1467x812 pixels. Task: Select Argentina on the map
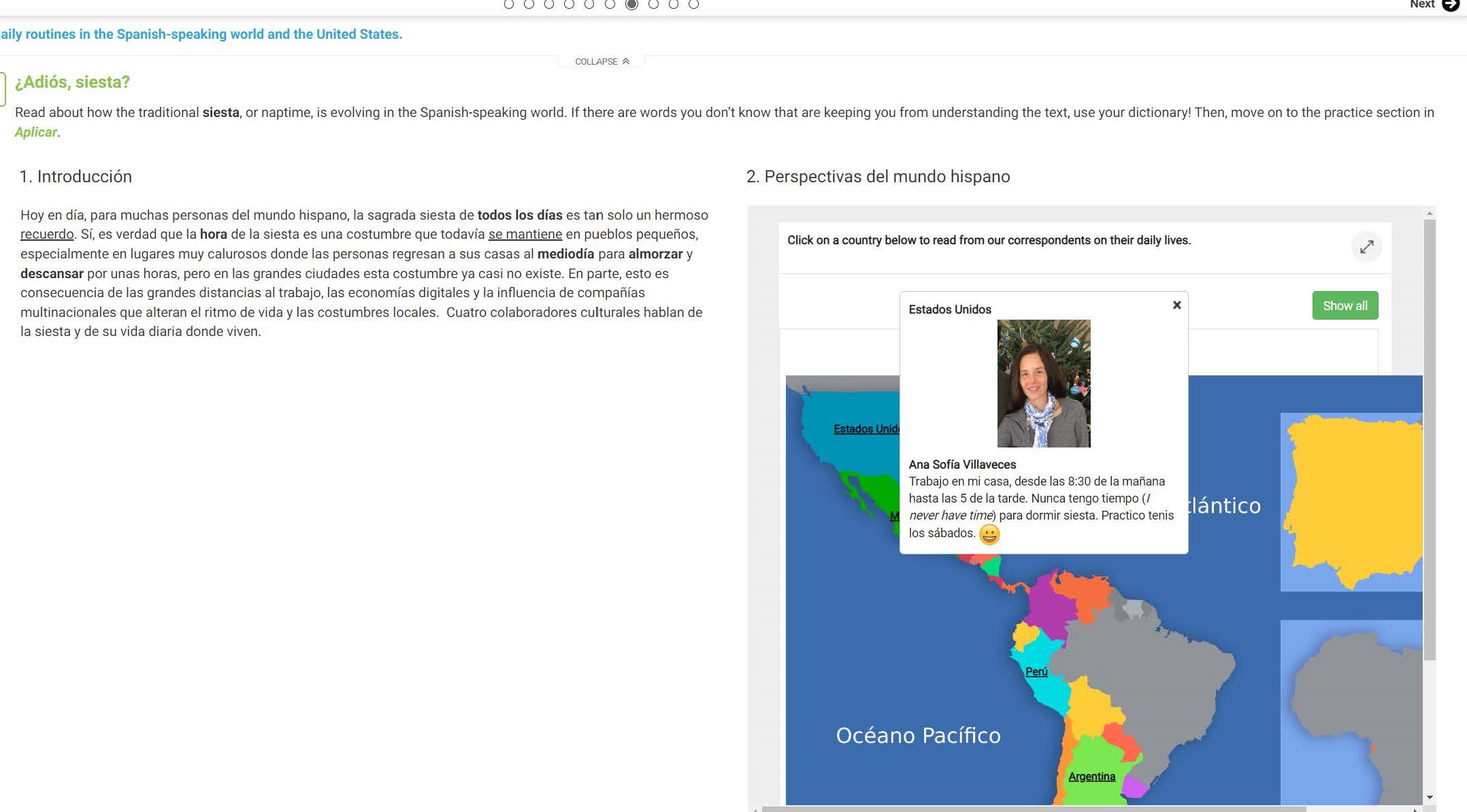[x=1091, y=777]
